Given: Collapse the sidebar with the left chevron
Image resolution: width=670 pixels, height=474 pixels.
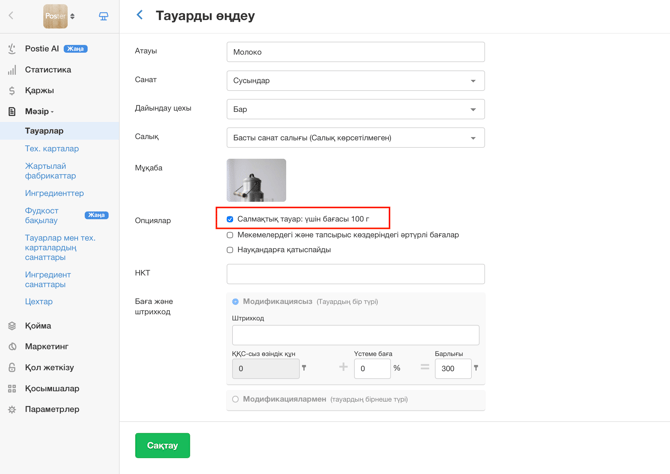Looking at the screenshot, I should pyautogui.click(x=11, y=15).
